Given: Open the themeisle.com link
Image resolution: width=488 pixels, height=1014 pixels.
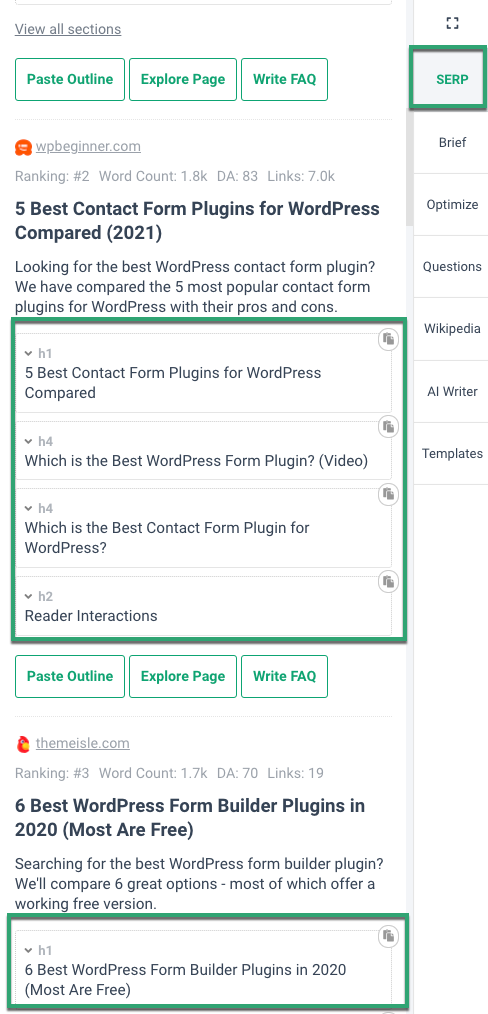Looking at the screenshot, I should click(x=83, y=744).
